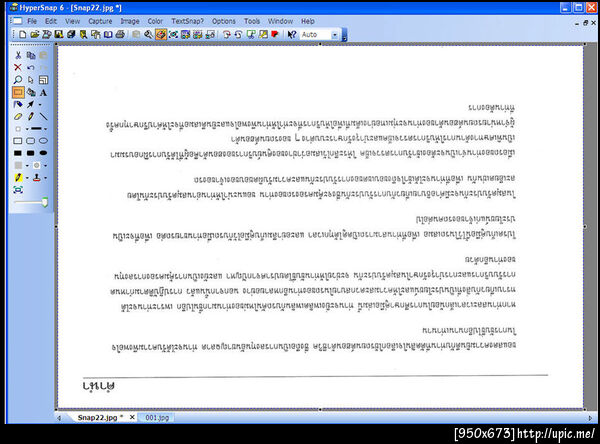This screenshot has height=444, width=600.
Task: Open the Edit menu
Action: click(x=51, y=21)
